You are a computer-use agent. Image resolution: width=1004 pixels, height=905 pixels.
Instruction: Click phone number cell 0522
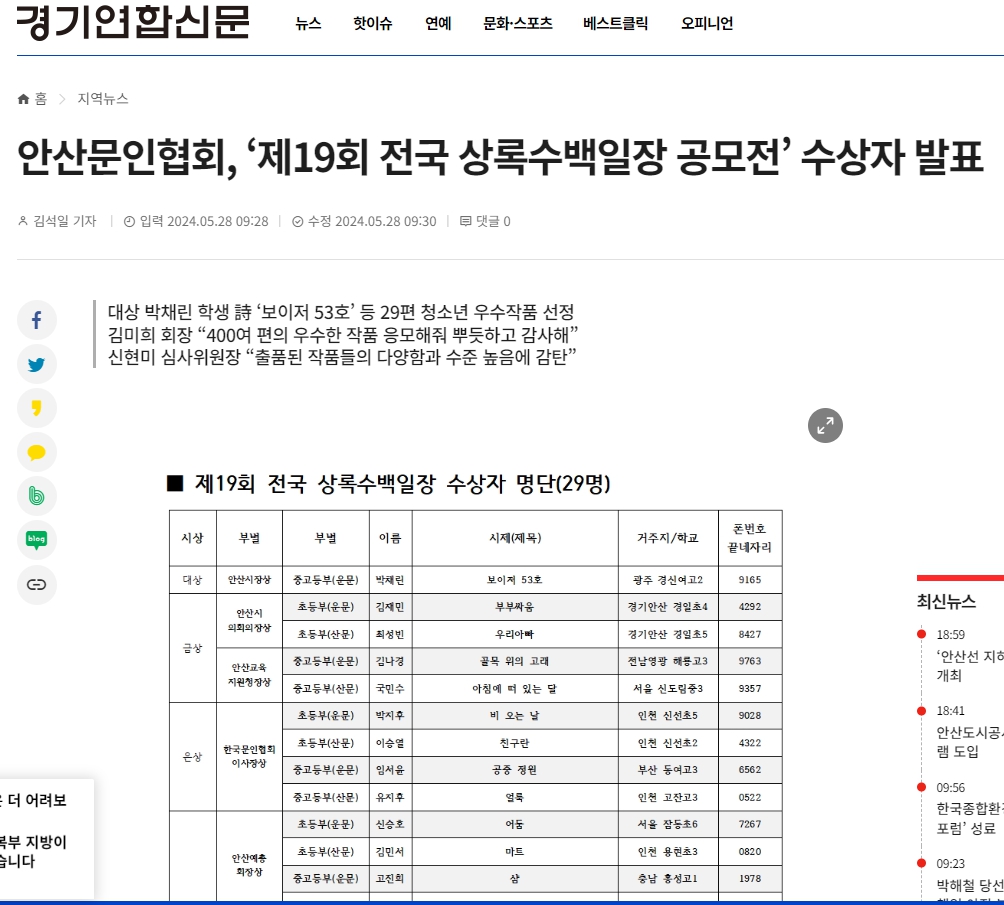pos(750,797)
